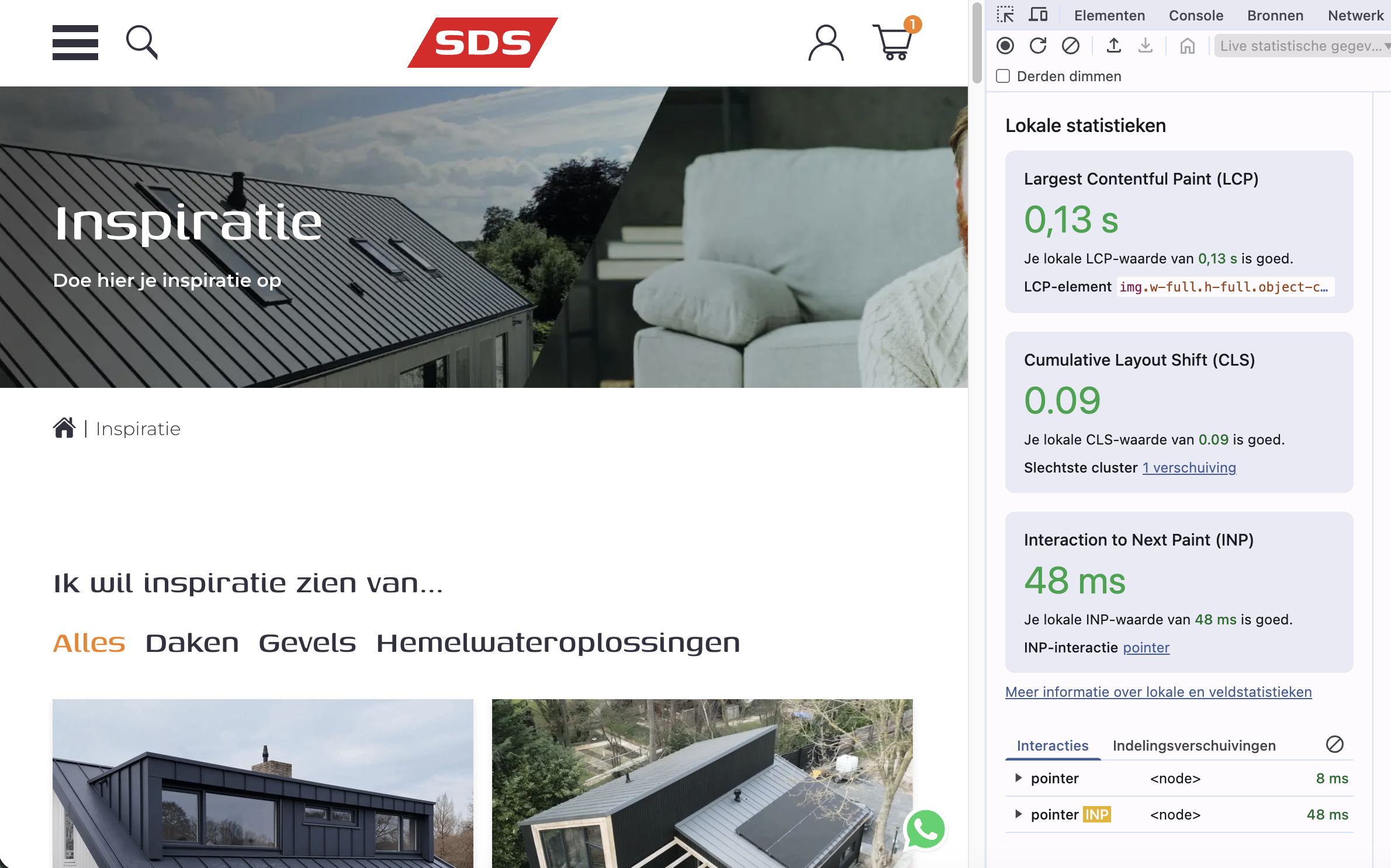Open the 1 verschuiving link
This screenshot has height=868, width=1391.
[1189, 468]
